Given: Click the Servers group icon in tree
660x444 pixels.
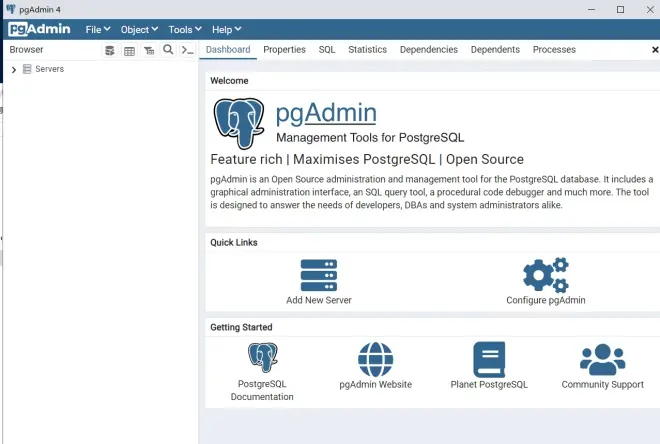Looking at the screenshot, I should (27, 69).
